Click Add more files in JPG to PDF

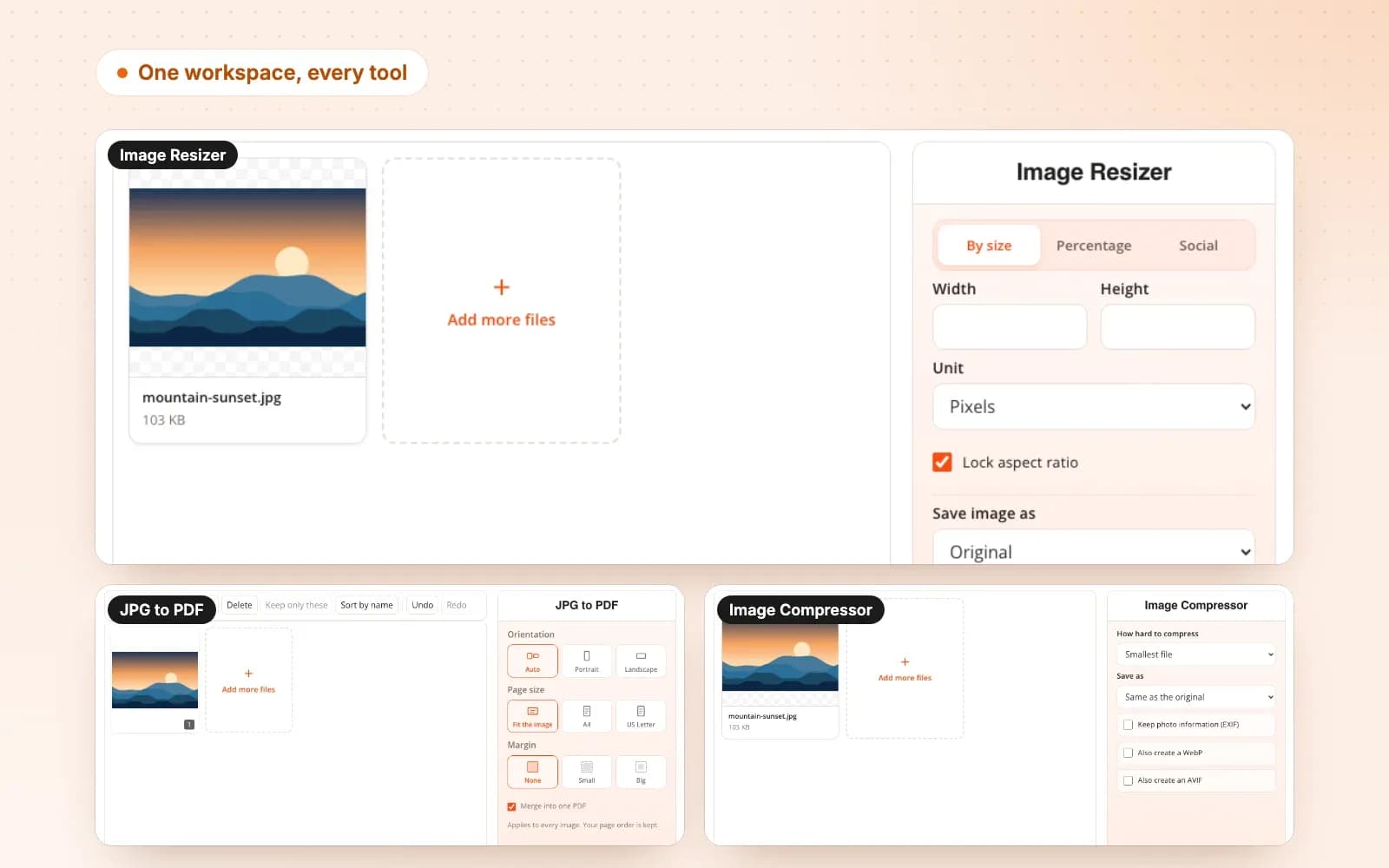point(248,681)
